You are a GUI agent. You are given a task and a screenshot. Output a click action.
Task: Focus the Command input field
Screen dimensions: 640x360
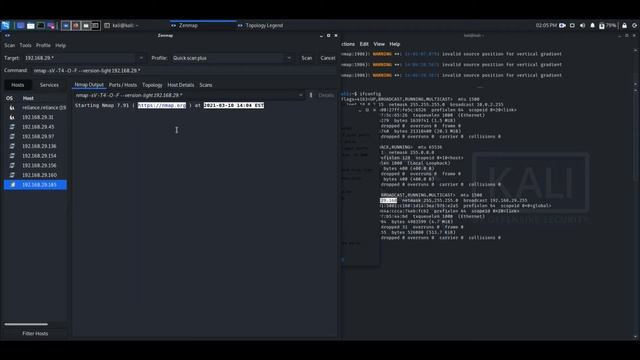pyautogui.click(x=184, y=71)
